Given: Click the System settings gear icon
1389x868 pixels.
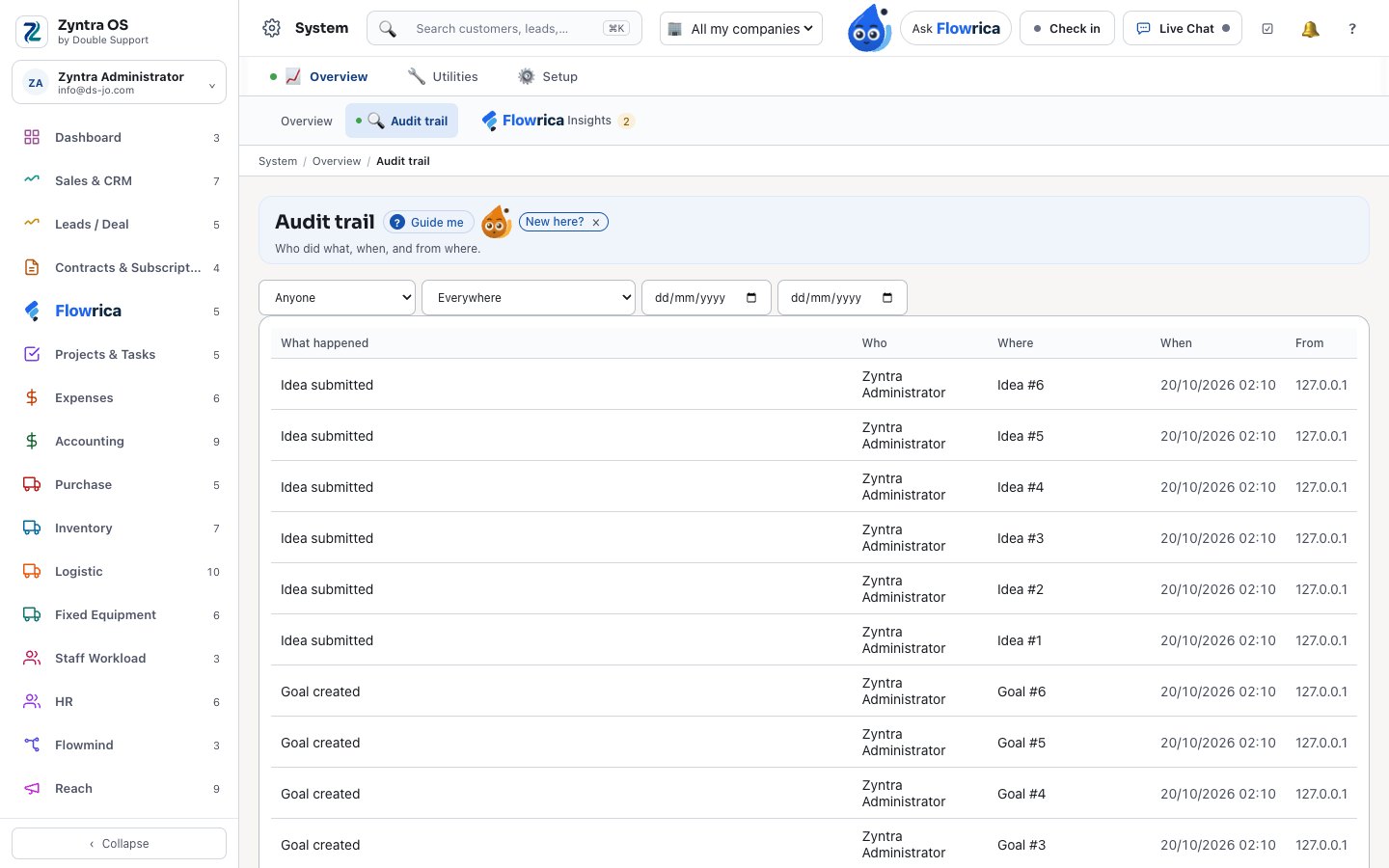Looking at the screenshot, I should [x=272, y=29].
